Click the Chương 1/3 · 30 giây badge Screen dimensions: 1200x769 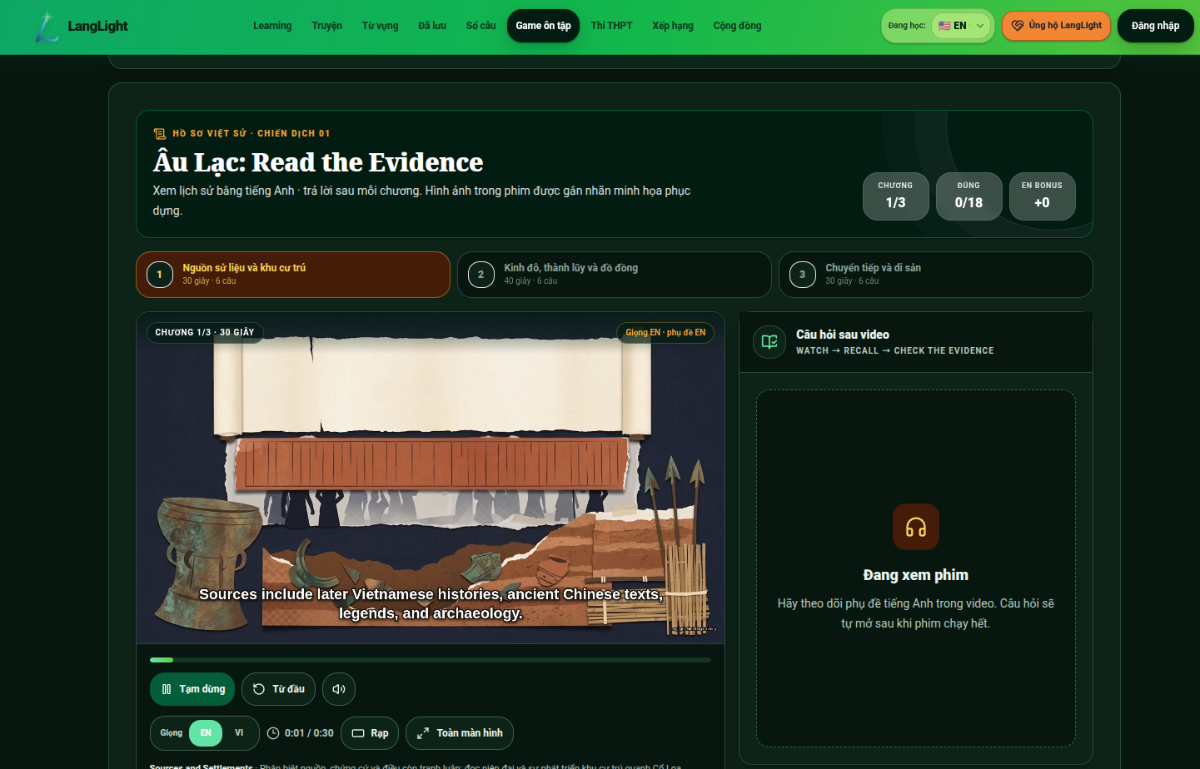click(205, 332)
